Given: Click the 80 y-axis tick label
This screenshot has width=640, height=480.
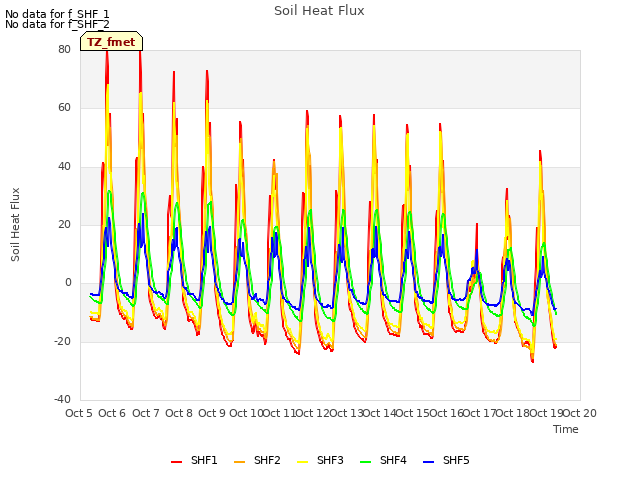Looking at the screenshot, I should click(64, 49).
